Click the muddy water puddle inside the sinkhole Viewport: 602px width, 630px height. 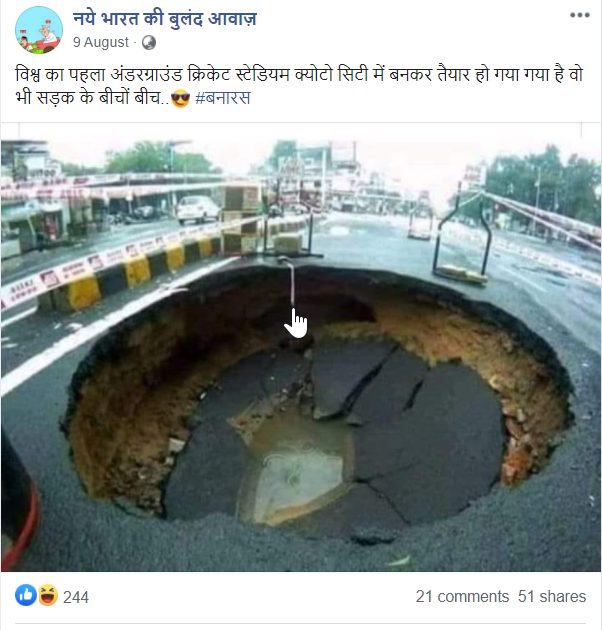coord(297,470)
